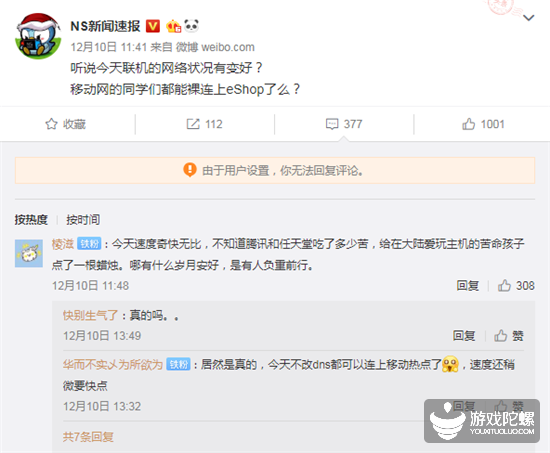Like the post with thumbs-up 1001
Viewport: 550px width, 453px height.
pos(468,124)
